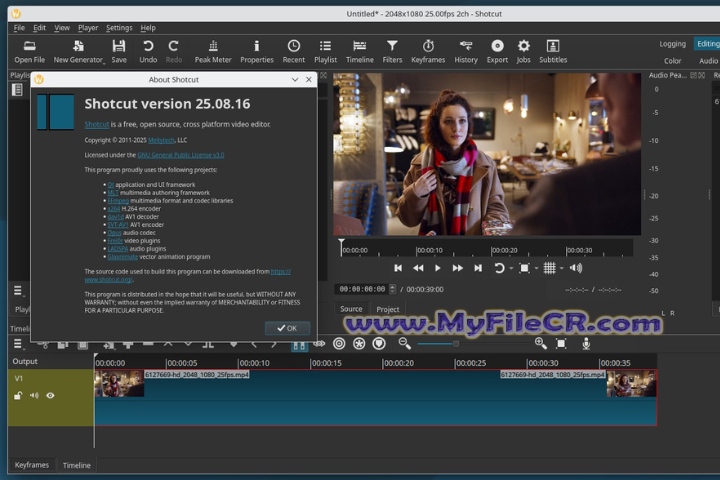Hide track V1 with the eye icon
The image size is (720, 480).
(x=50, y=395)
